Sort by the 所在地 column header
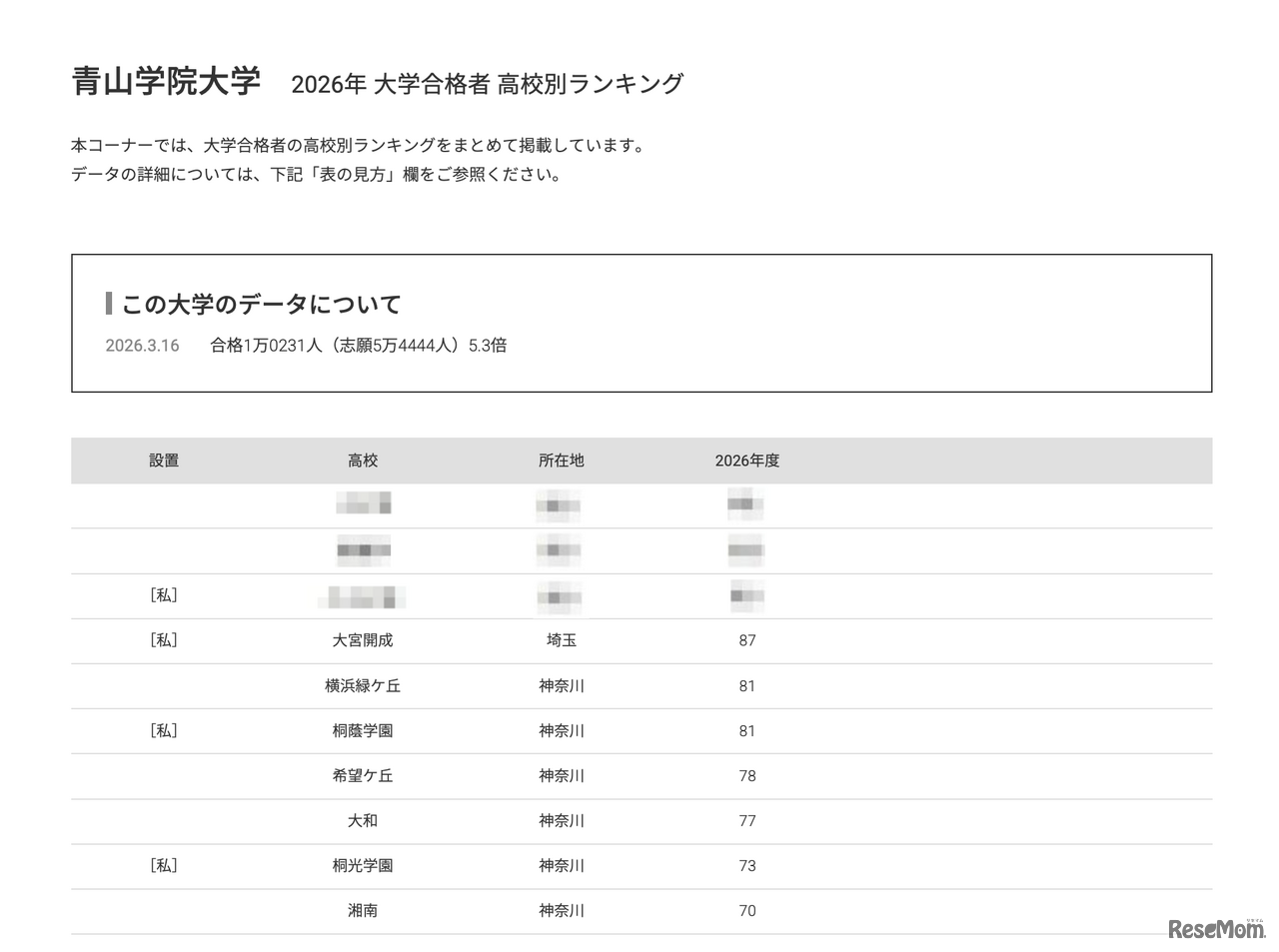This screenshot has width=1279, height=952. [561, 461]
